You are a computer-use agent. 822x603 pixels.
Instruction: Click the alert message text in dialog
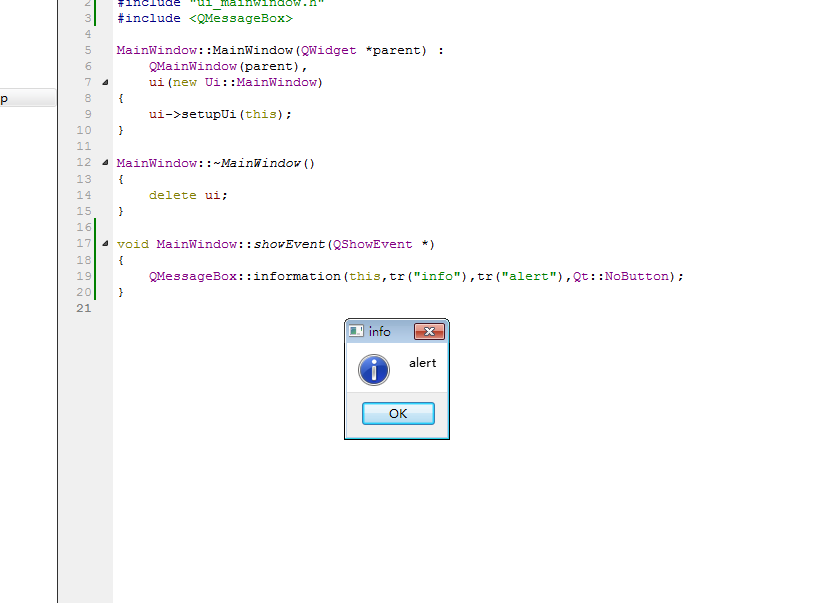pos(422,363)
